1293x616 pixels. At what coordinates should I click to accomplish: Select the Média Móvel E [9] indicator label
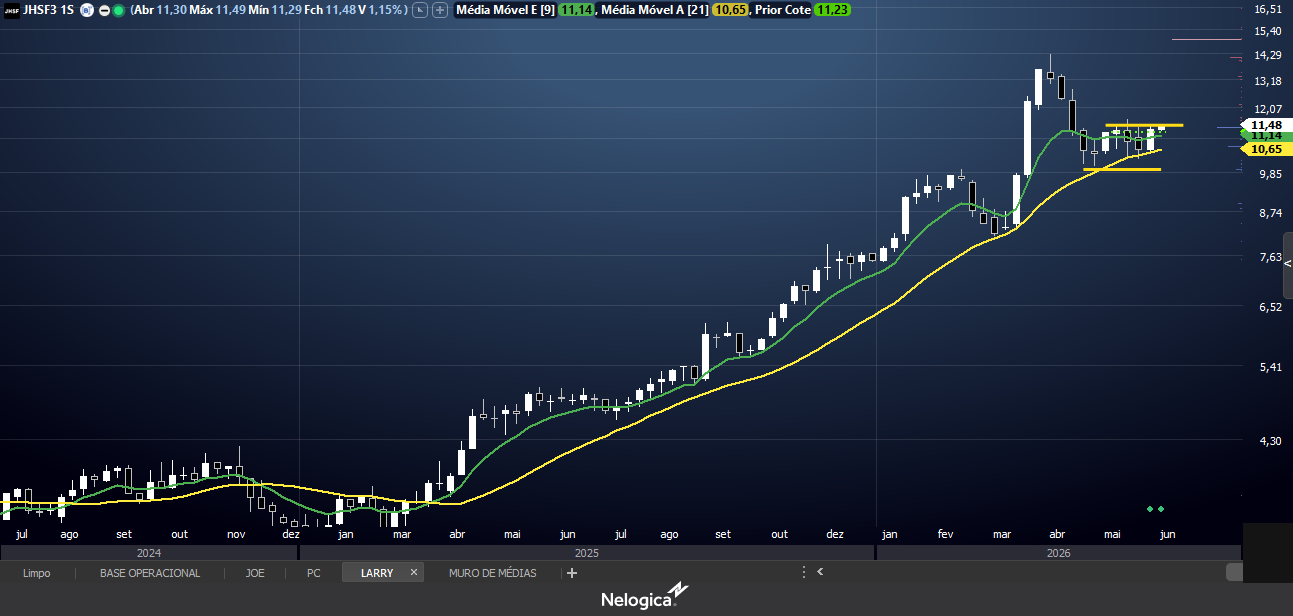pyautogui.click(x=506, y=10)
